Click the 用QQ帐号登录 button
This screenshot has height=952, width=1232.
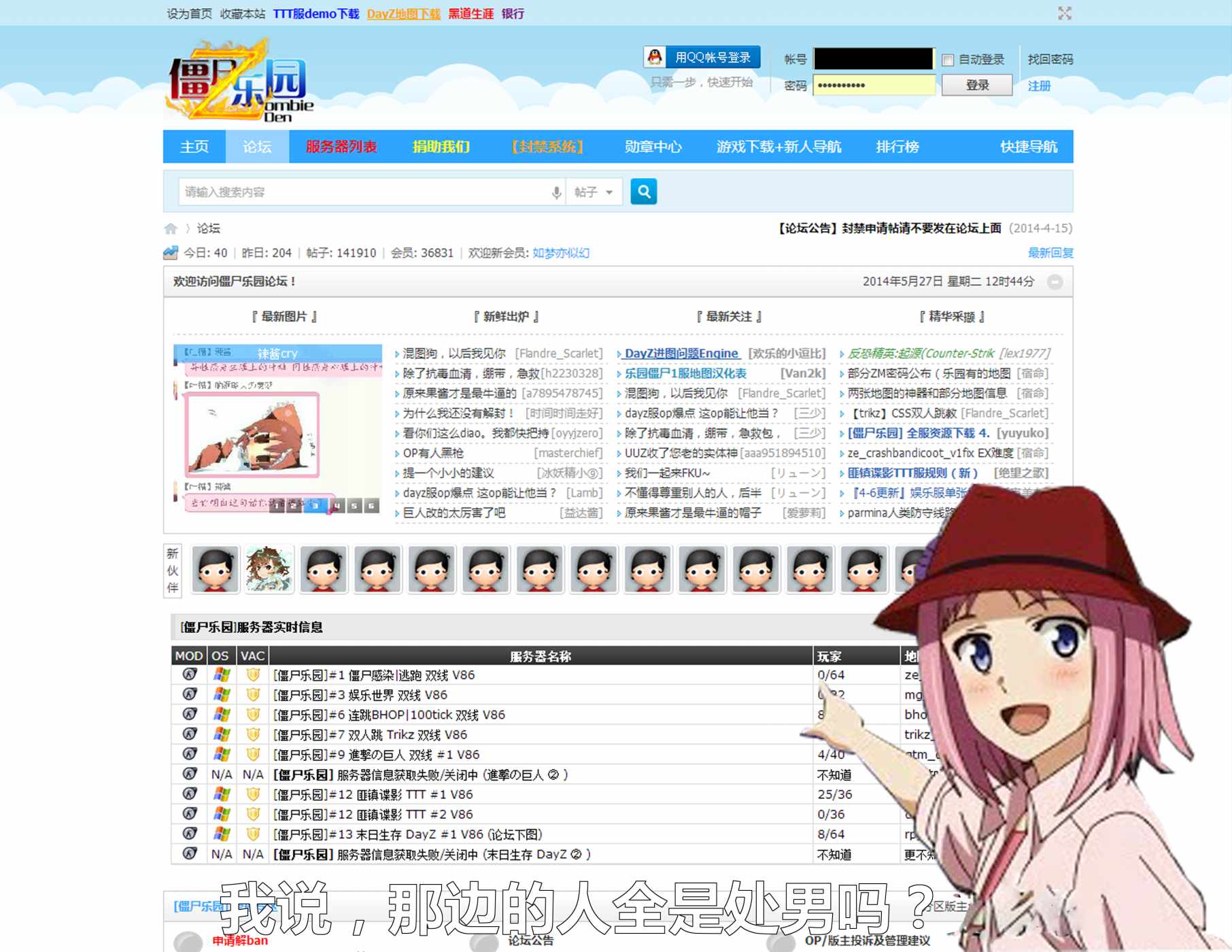tap(702, 57)
